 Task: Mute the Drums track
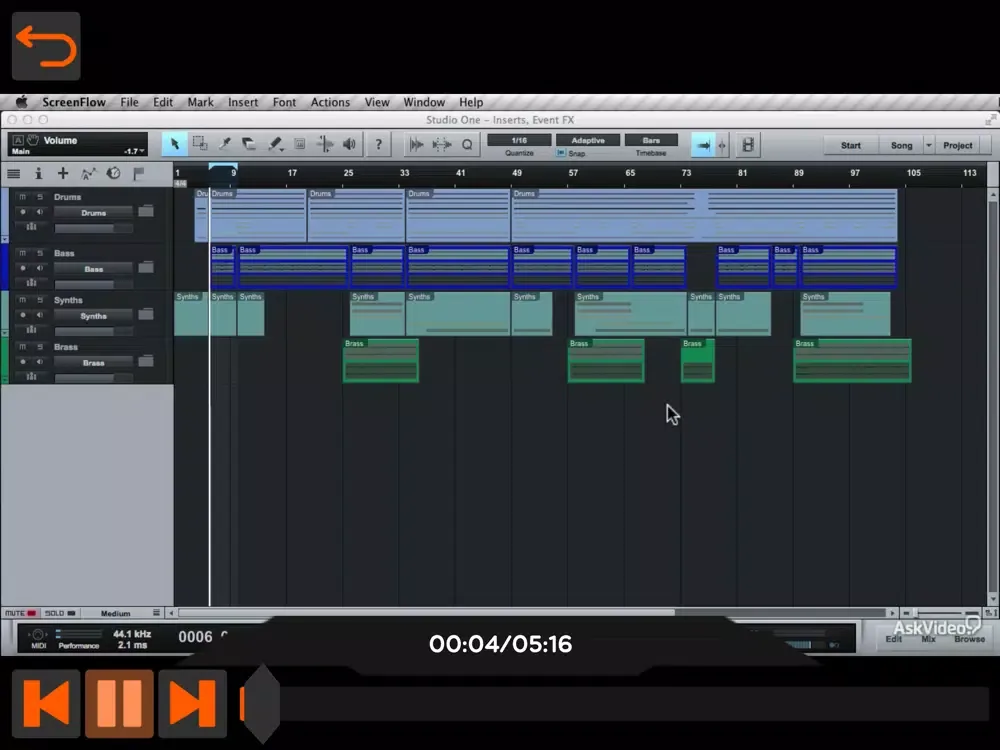22,197
